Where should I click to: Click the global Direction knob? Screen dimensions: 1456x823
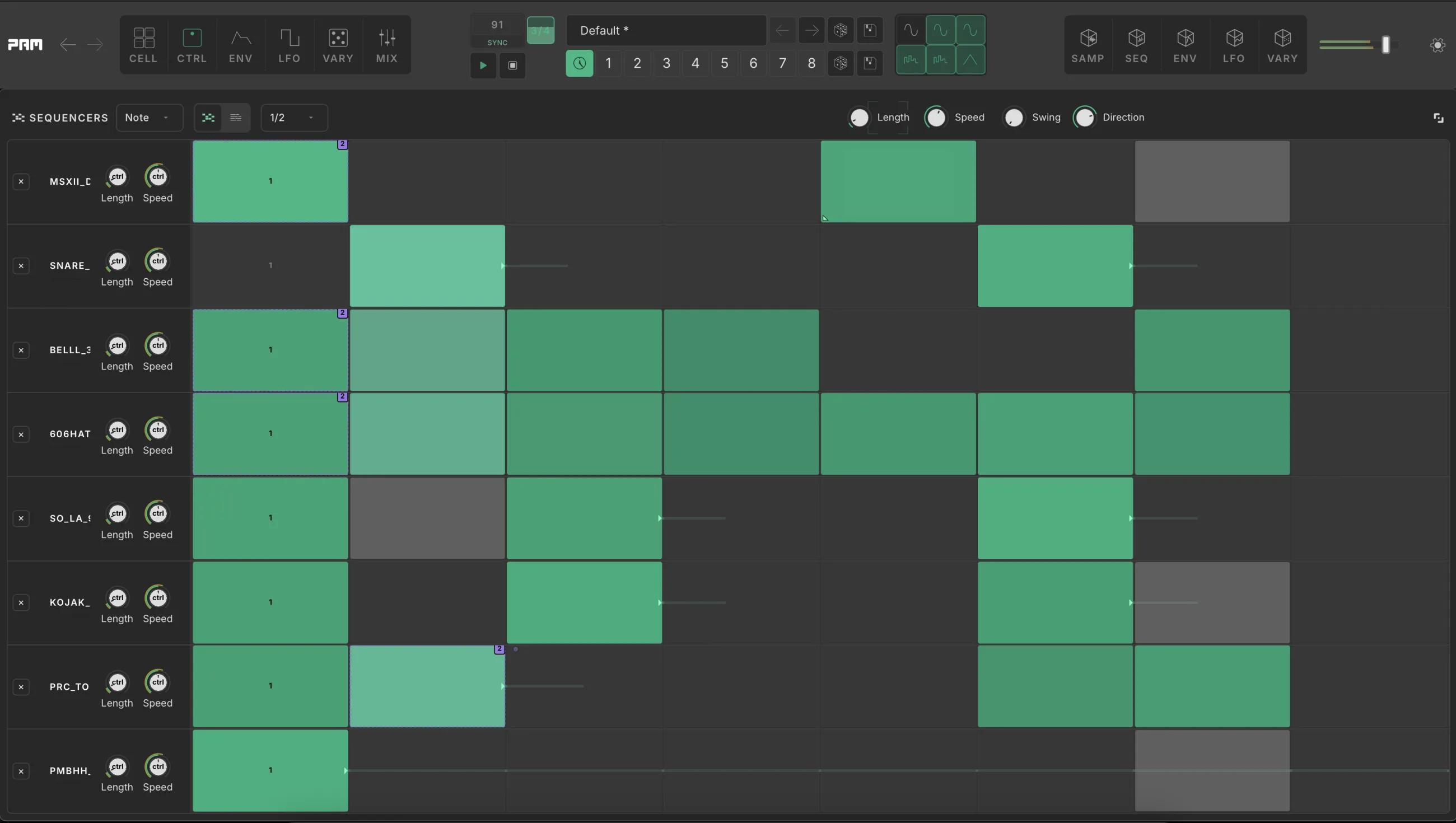click(1084, 118)
